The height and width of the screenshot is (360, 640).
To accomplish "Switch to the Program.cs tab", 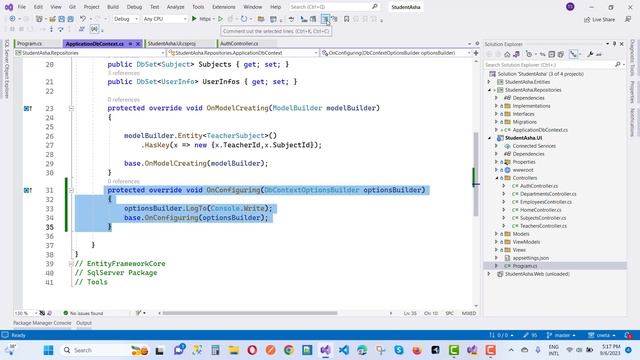I will (x=29, y=43).
